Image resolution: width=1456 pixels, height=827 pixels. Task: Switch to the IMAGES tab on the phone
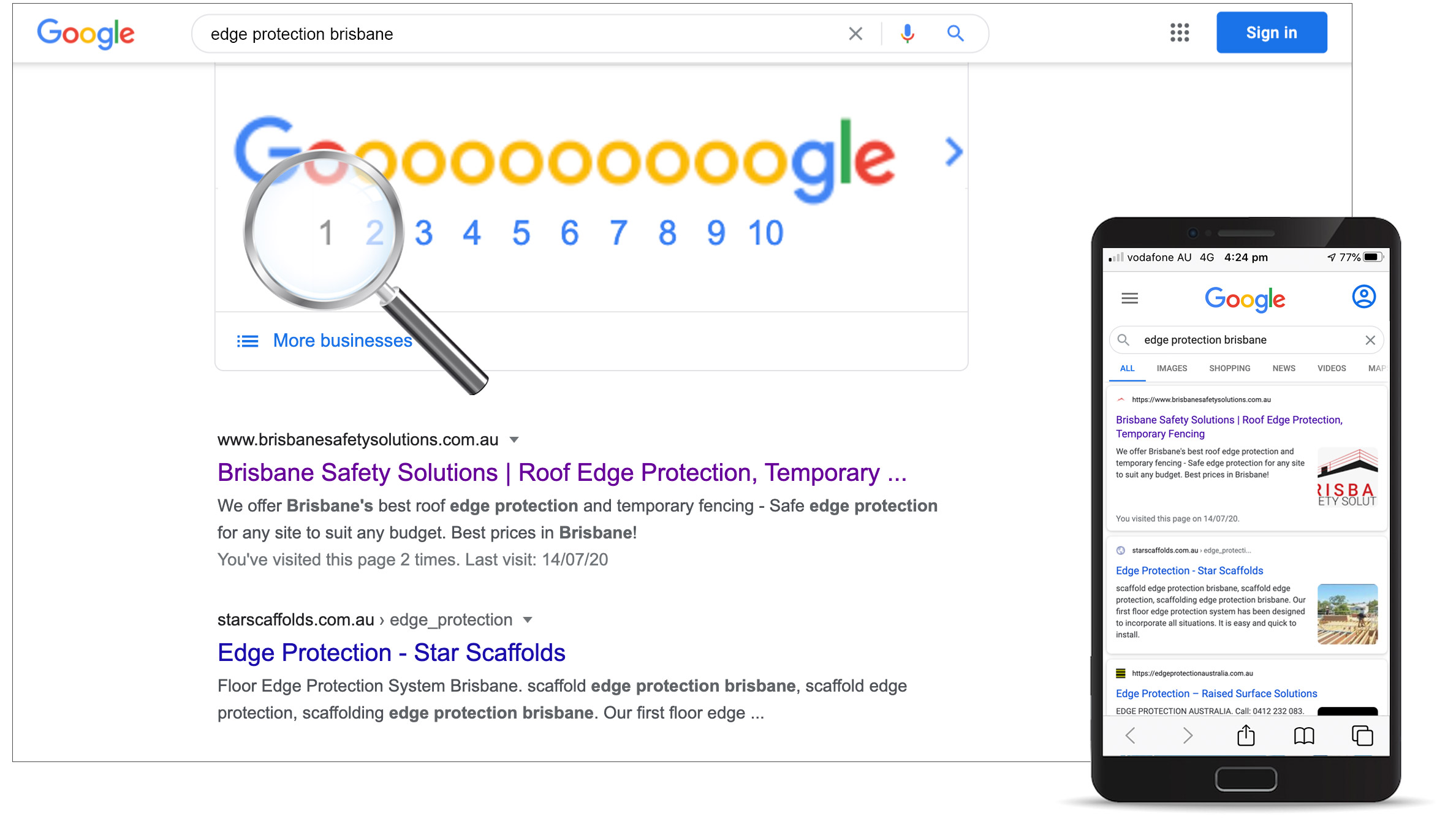pyautogui.click(x=1172, y=368)
